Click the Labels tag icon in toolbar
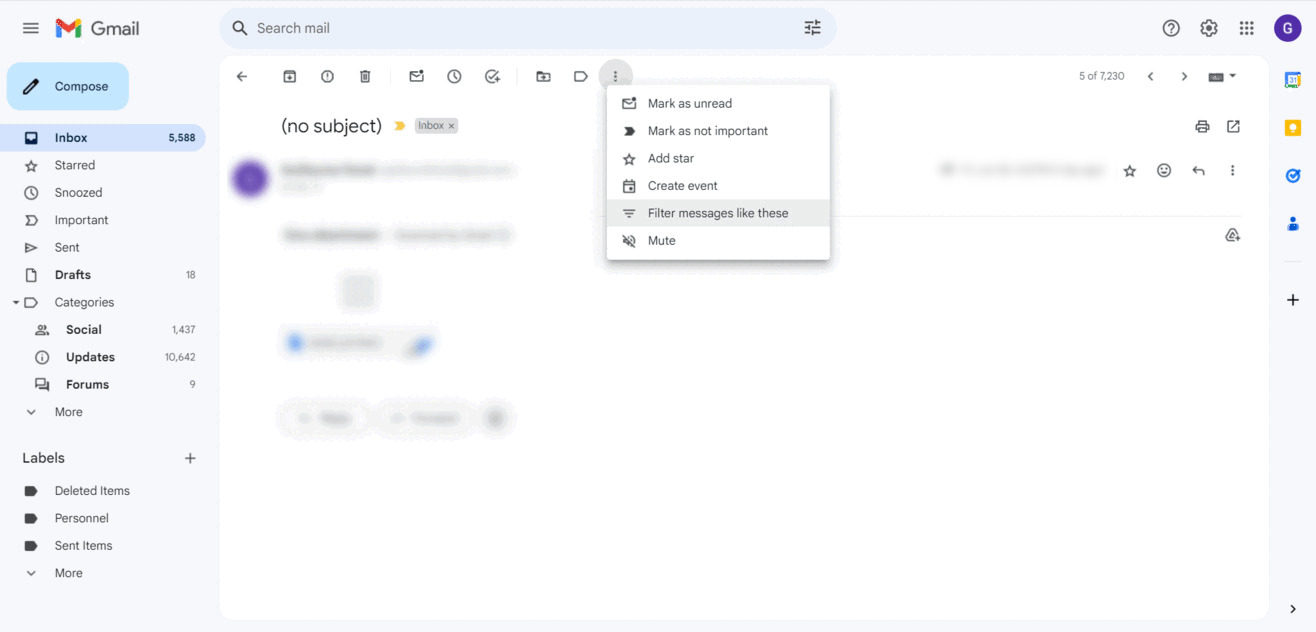 coord(581,76)
